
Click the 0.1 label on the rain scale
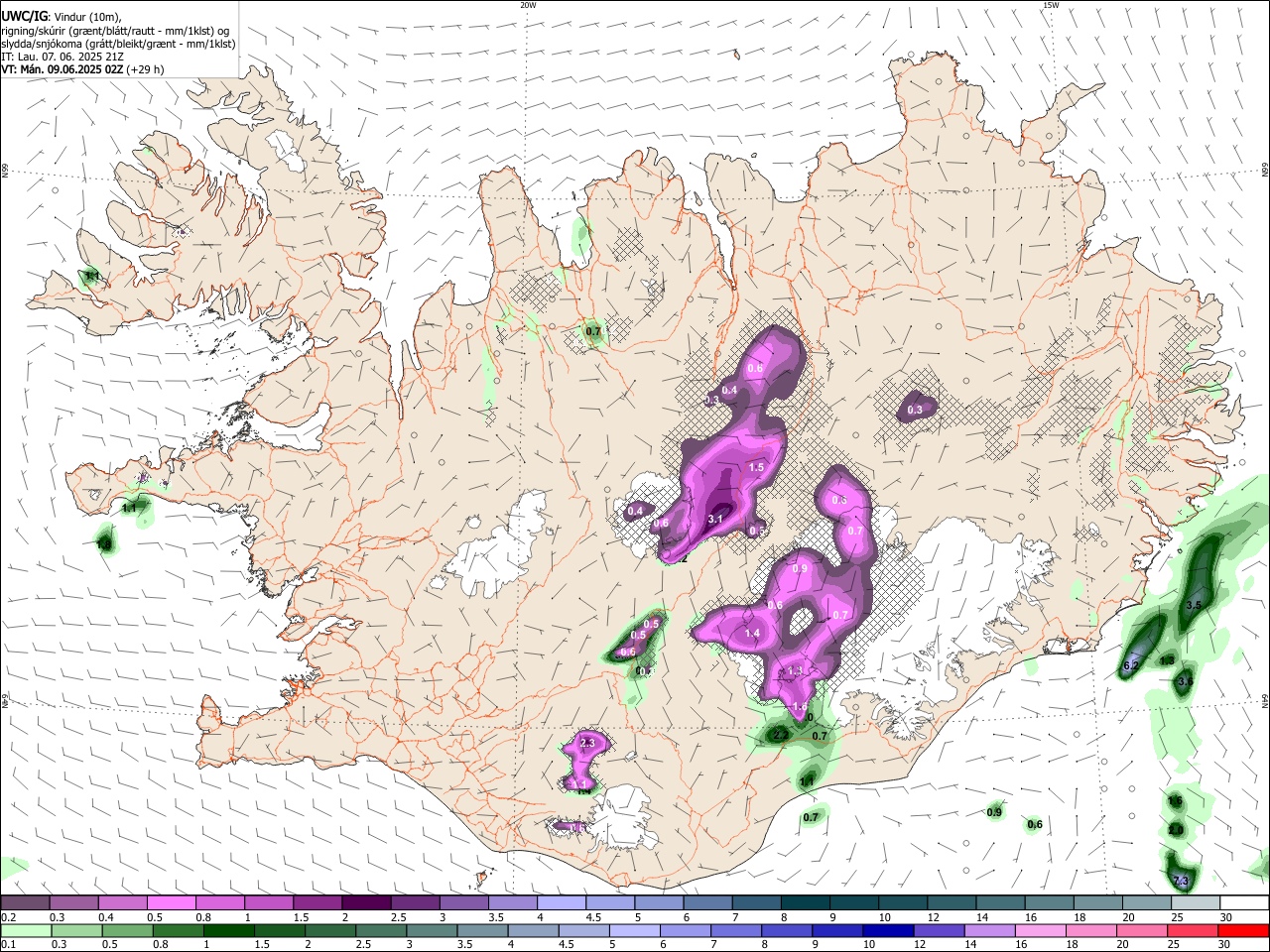click(x=8, y=944)
